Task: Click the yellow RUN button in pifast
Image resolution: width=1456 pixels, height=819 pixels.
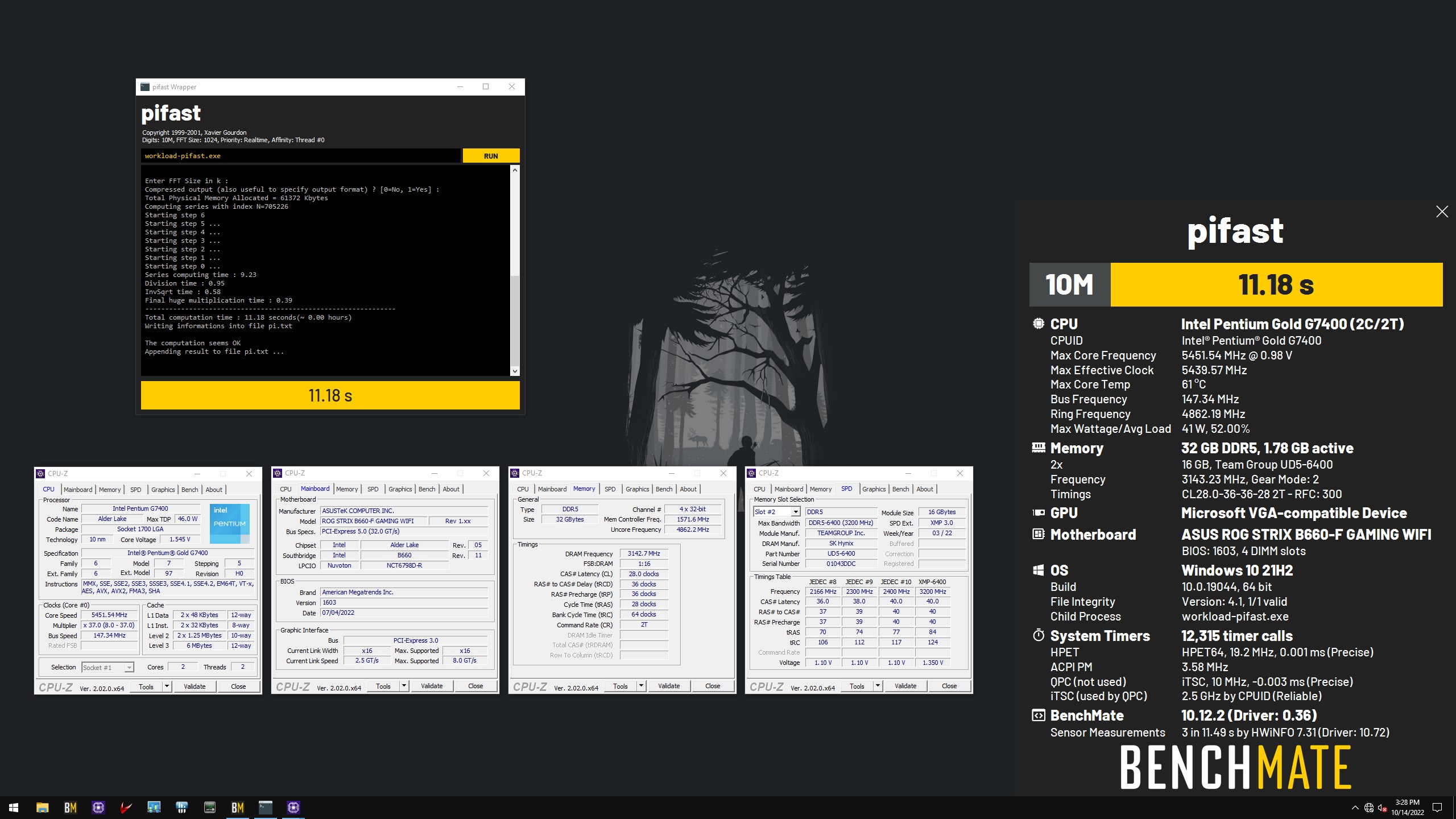Action: pos(491,156)
